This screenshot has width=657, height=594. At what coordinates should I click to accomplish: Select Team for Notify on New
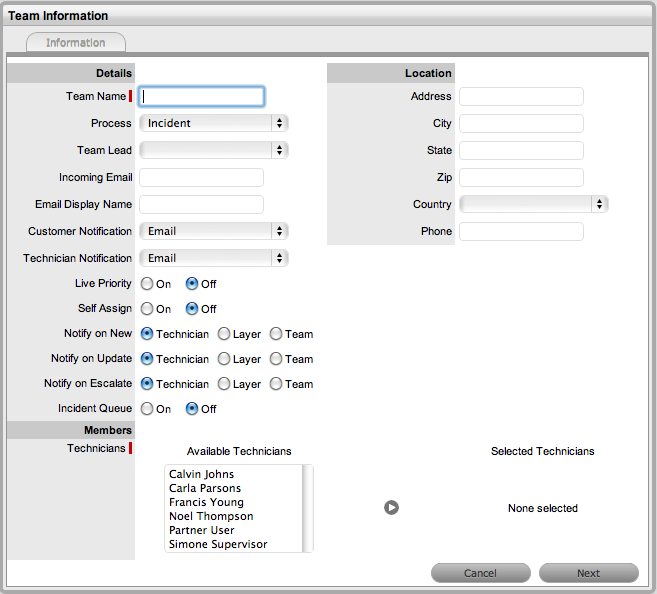[x=276, y=334]
